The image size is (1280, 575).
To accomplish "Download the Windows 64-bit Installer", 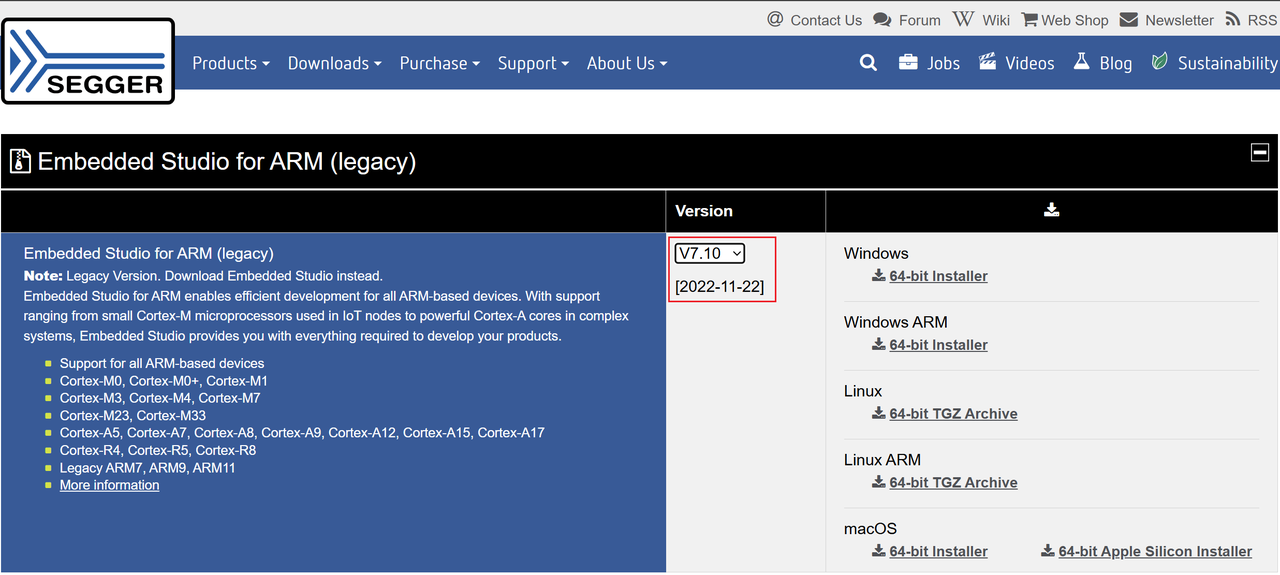I will pyautogui.click(x=938, y=276).
